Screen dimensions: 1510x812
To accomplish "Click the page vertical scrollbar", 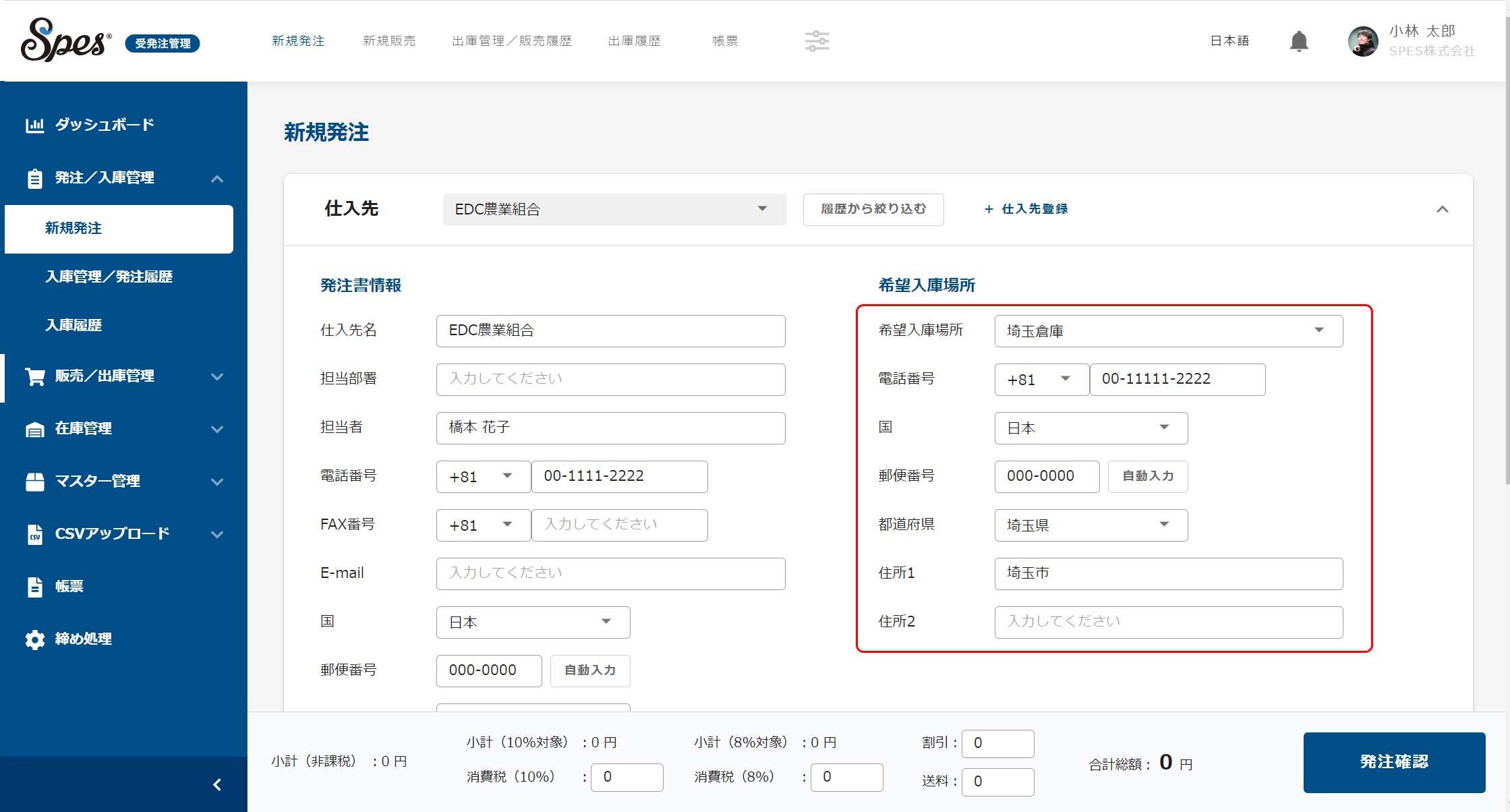I will [1507, 250].
